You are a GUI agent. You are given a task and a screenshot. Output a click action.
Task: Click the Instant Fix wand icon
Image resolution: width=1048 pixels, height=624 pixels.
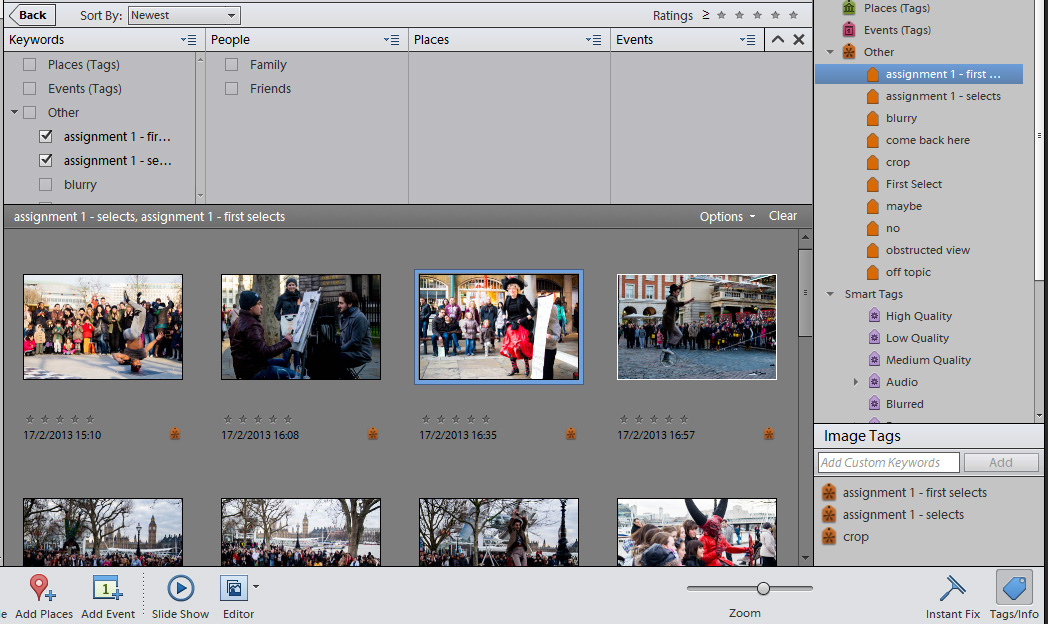[x=952, y=588]
